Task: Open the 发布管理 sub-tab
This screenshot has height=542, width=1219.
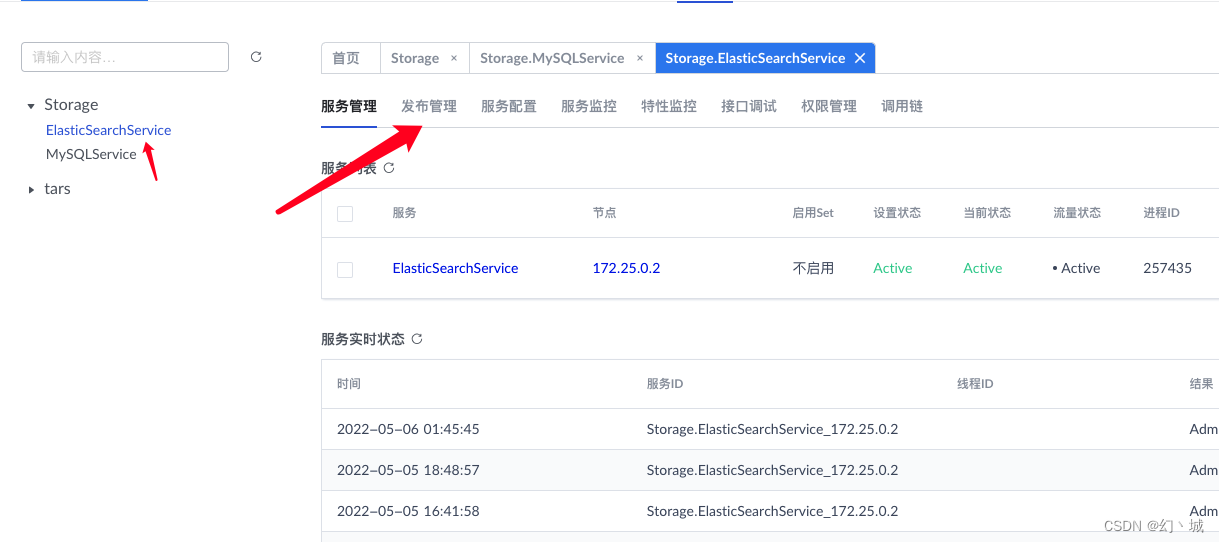Action: click(429, 106)
